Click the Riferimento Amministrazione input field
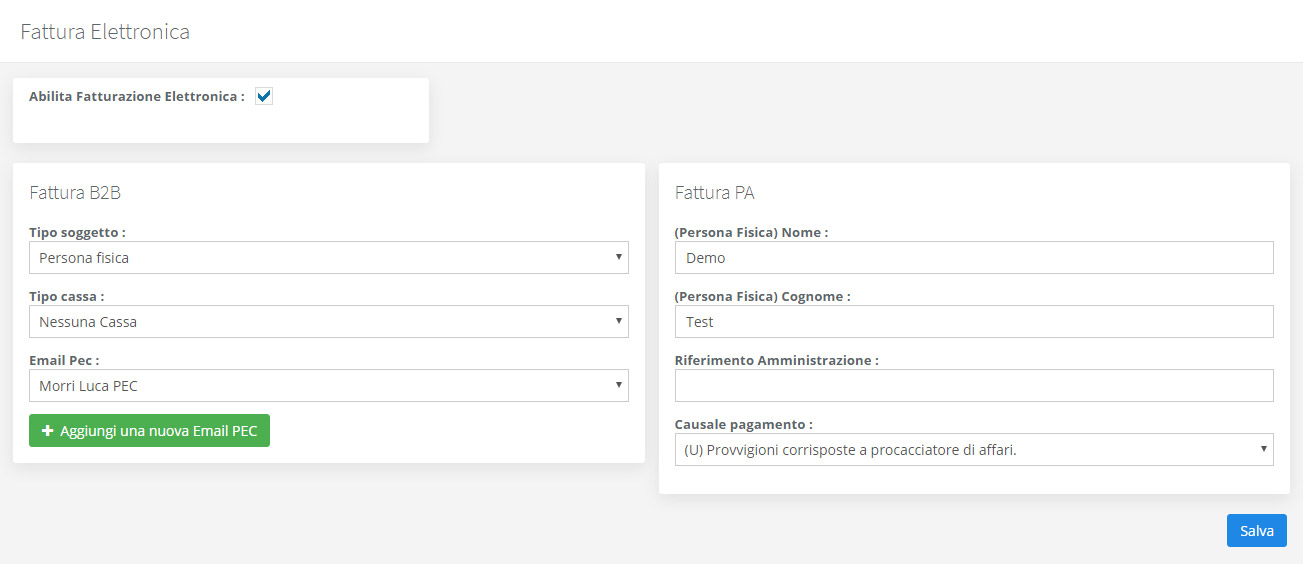1303x564 pixels. click(974, 385)
